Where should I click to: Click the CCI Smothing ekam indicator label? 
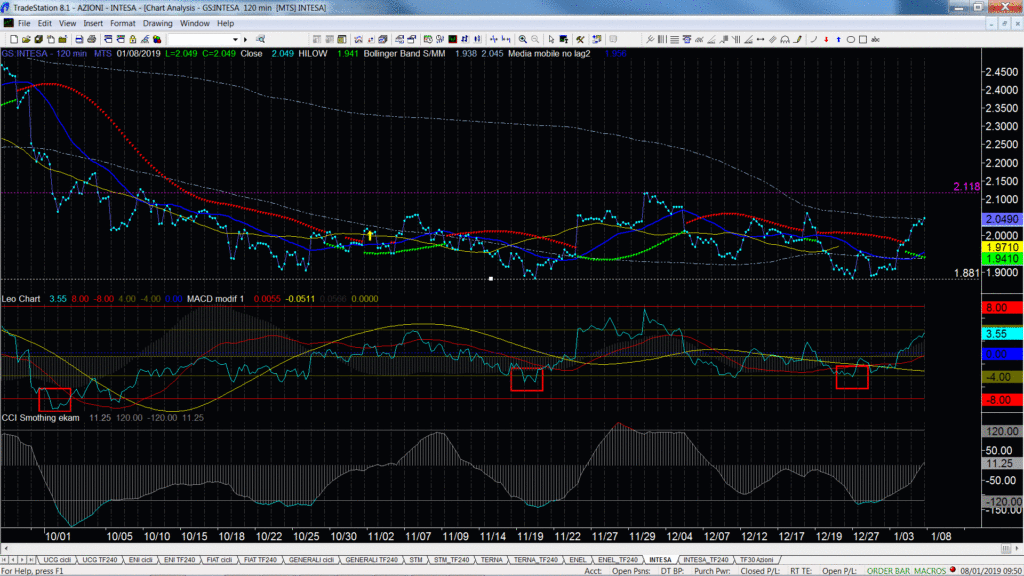[40, 417]
